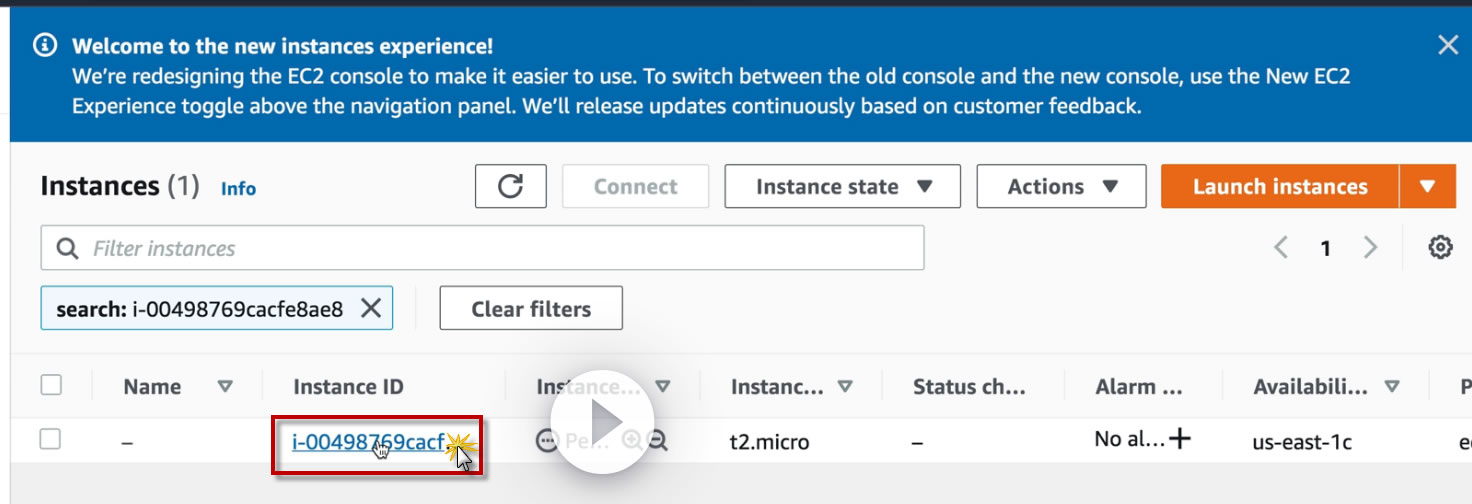
Task: Tick the select-all checkbox in the table header
Action: point(51,385)
